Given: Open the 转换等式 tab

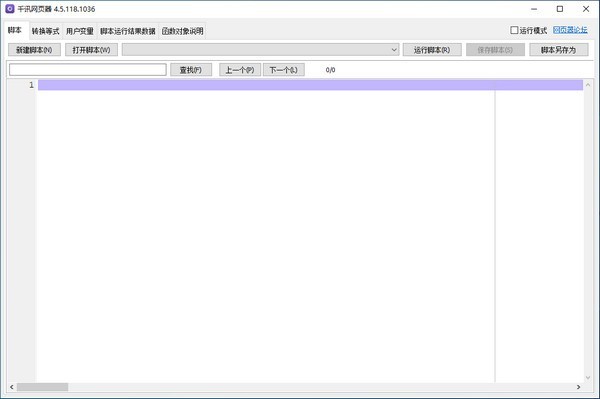Looking at the screenshot, I should pyautogui.click(x=46, y=31).
